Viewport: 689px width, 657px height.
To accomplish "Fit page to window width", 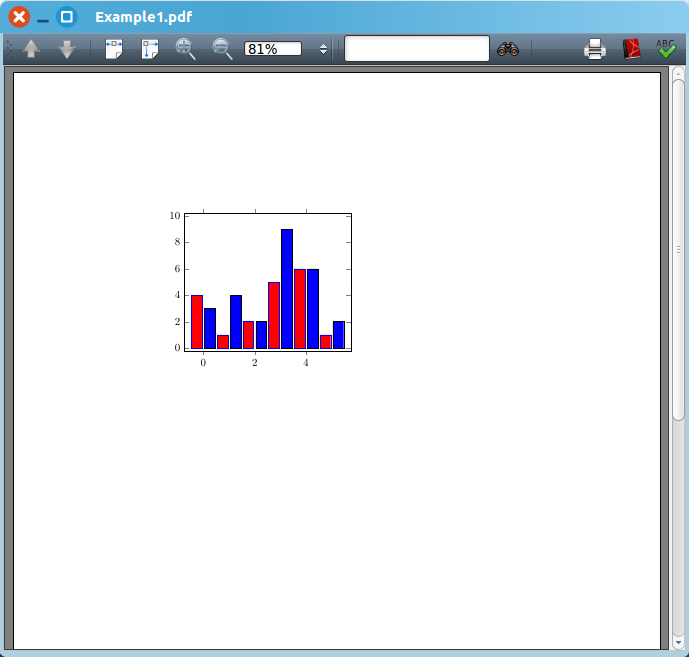I will coord(114,49).
